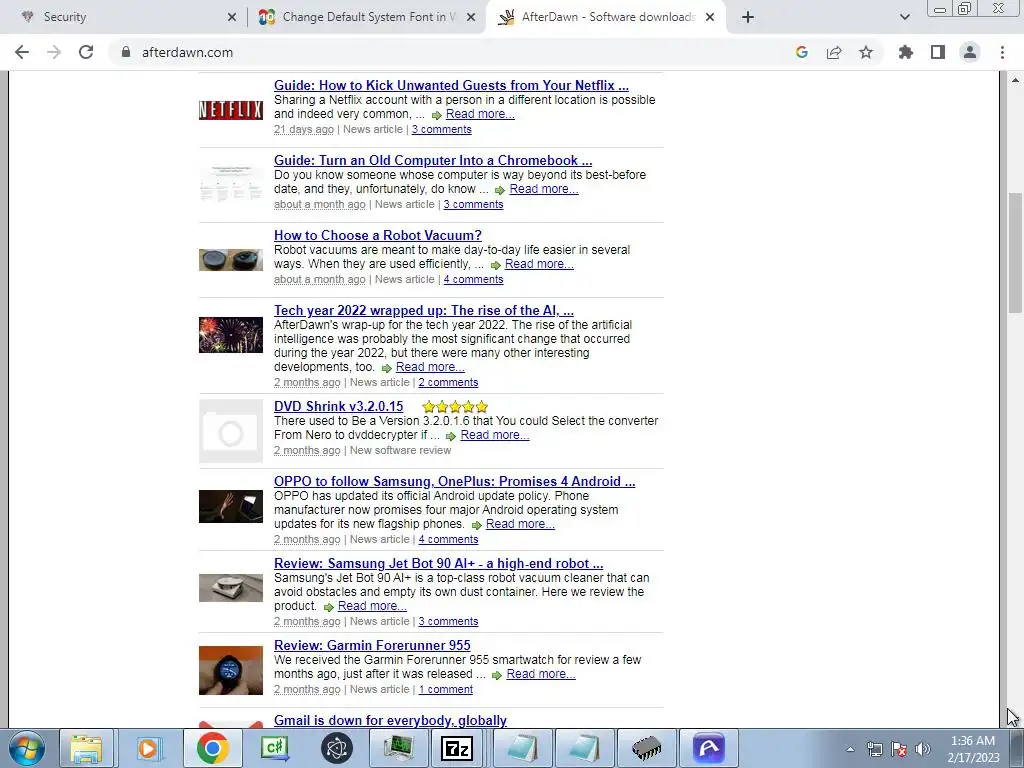Open the purple arch taskbar app
The height and width of the screenshot is (768, 1024).
coord(709,748)
